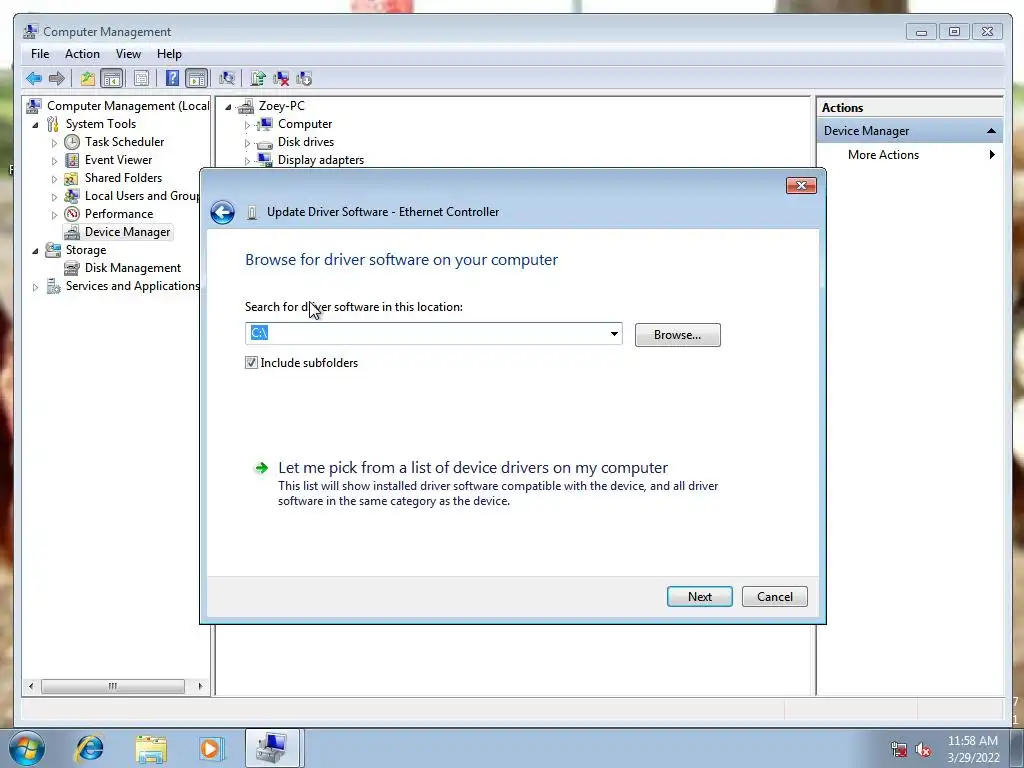
Task: Open the Action menu
Action: tap(82, 54)
